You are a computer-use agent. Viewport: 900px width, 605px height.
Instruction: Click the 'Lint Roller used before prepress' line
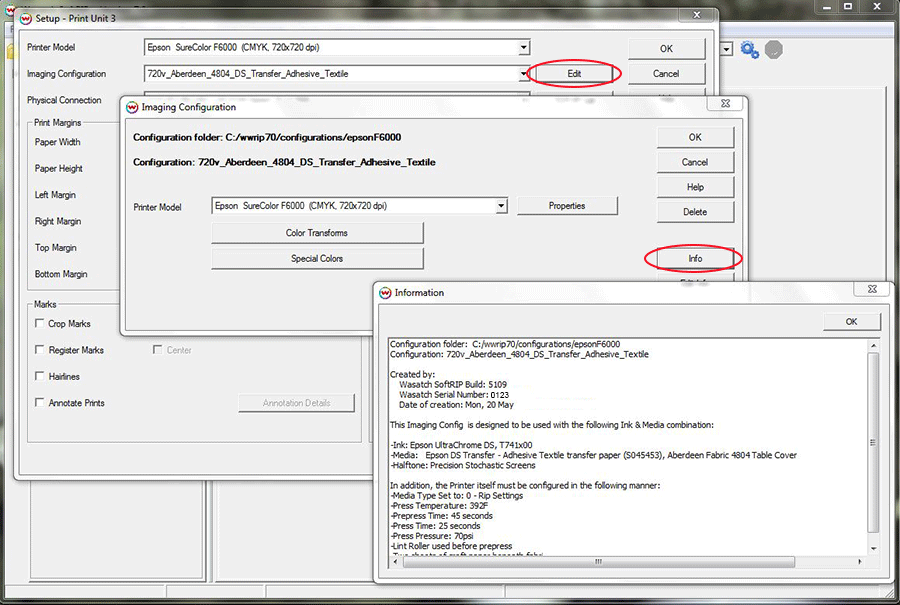[451, 546]
